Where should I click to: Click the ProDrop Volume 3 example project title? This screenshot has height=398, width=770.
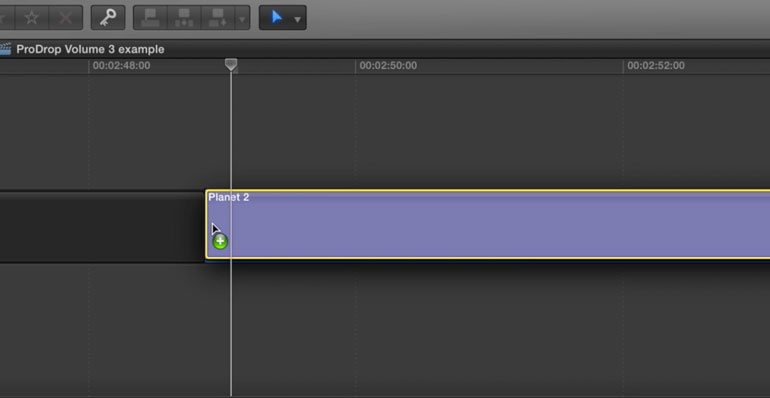90,49
